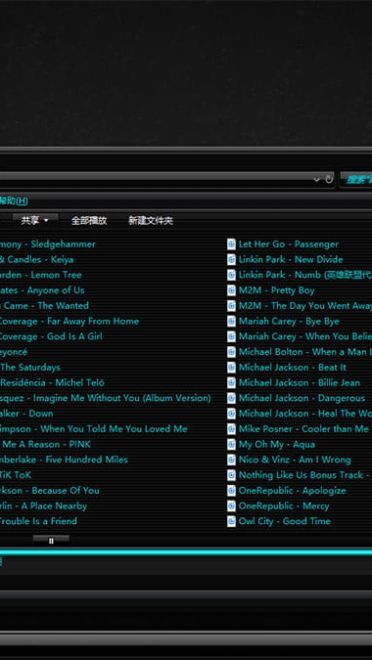Click inside the search box
Viewport: 372px width, 660px height.
point(356,180)
